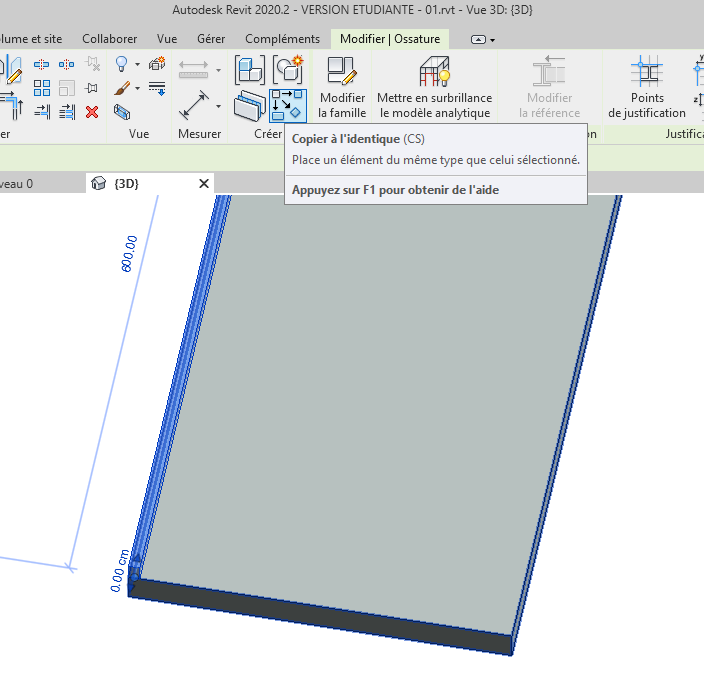Open ribbon display options dropdown arrow
Viewport: 704px width, 695px height.
pyautogui.click(x=493, y=40)
